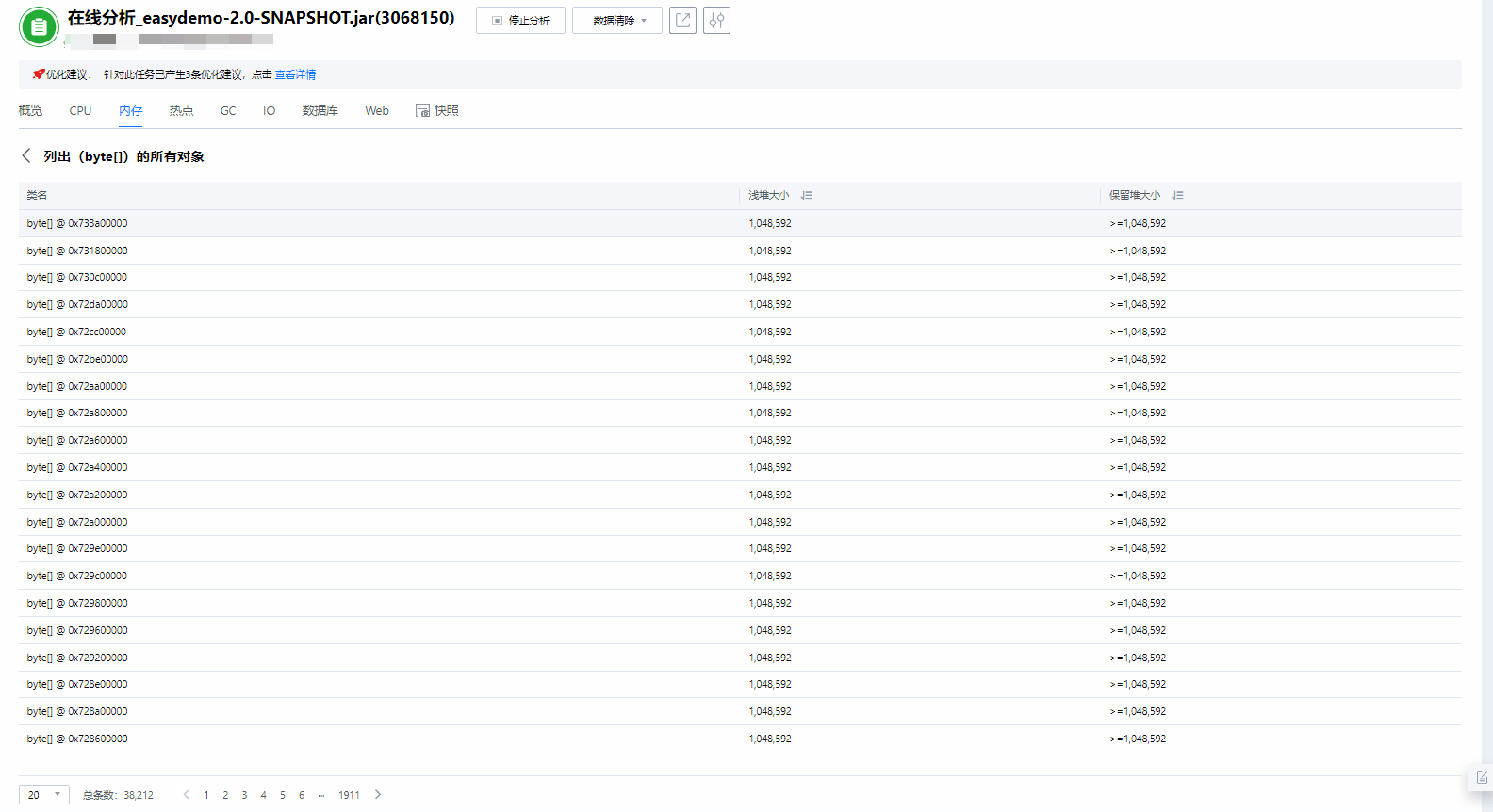The image size is (1493, 812).
Task: Select row byte[] @ 0x729800000
Action: (740, 603)
